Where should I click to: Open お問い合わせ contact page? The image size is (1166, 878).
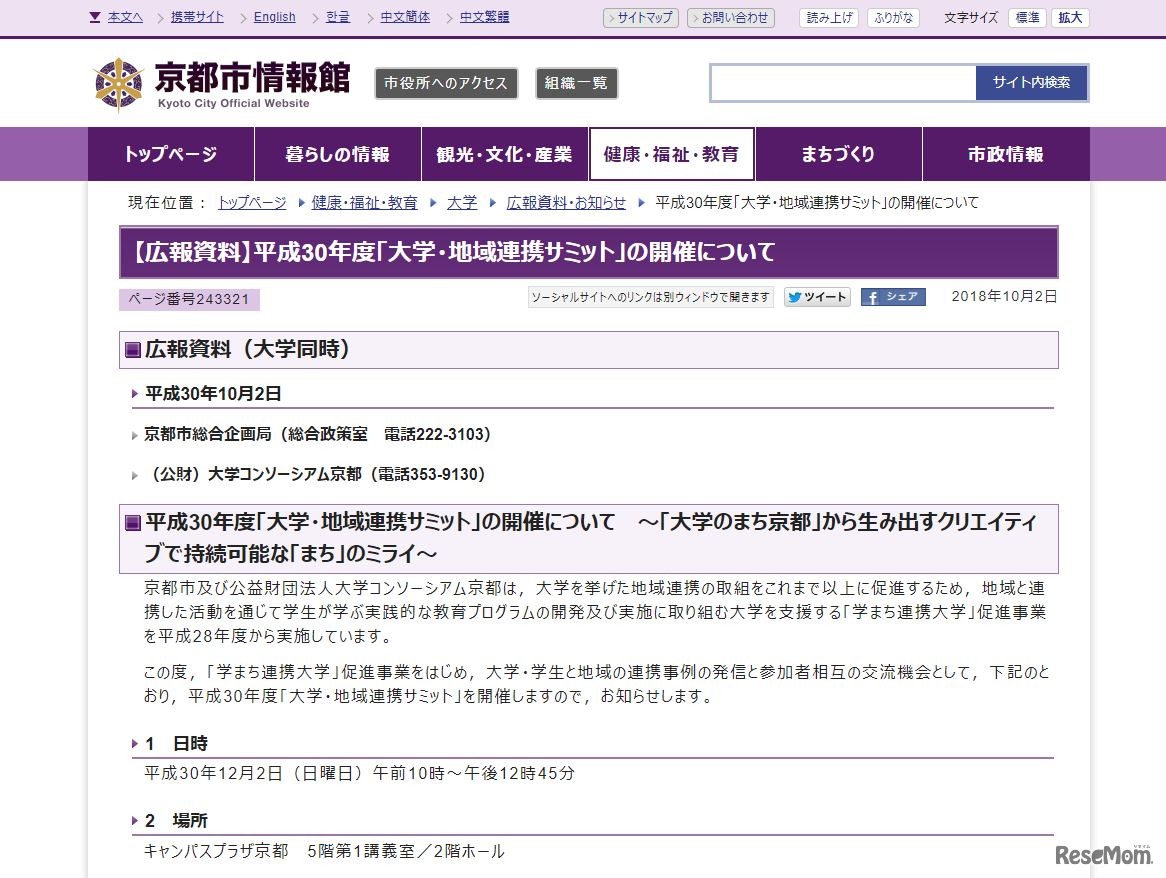[731, 17]
